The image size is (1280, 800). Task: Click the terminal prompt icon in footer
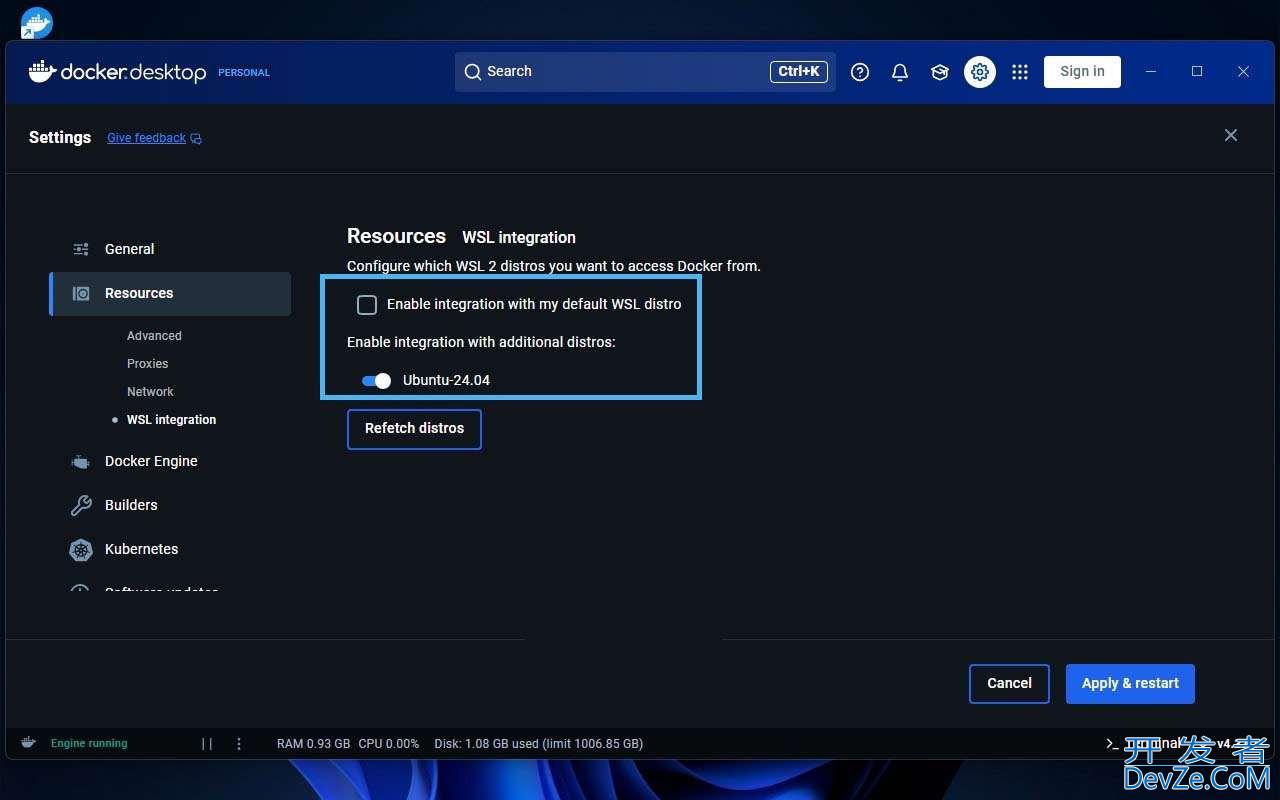[1112, 743]
